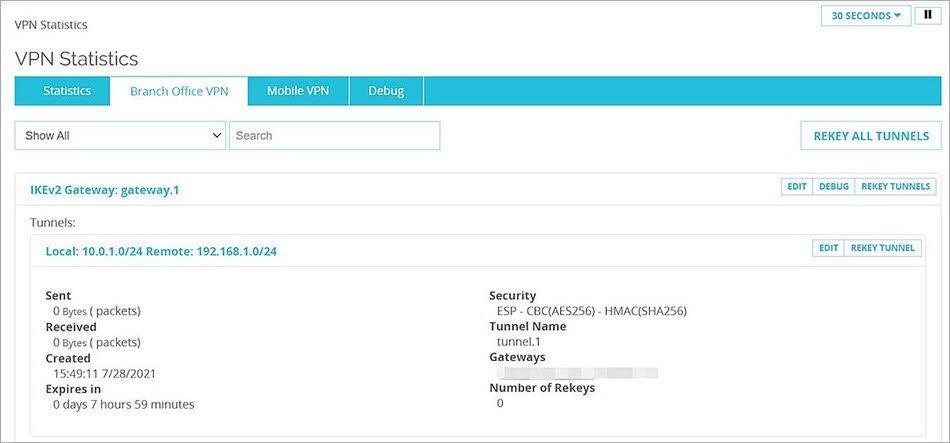Viewport: 950px width, 443px height.
Task: Go to the Debug tab
Action: click(x=386, y=91)
